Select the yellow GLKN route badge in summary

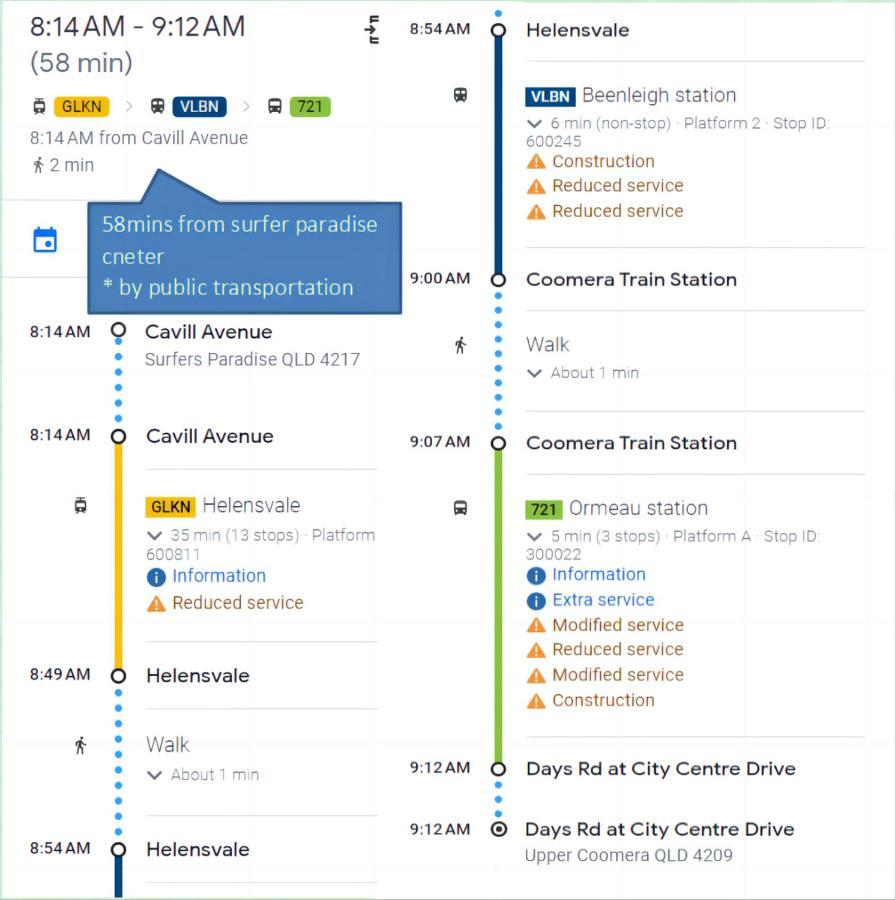point(82,107)
